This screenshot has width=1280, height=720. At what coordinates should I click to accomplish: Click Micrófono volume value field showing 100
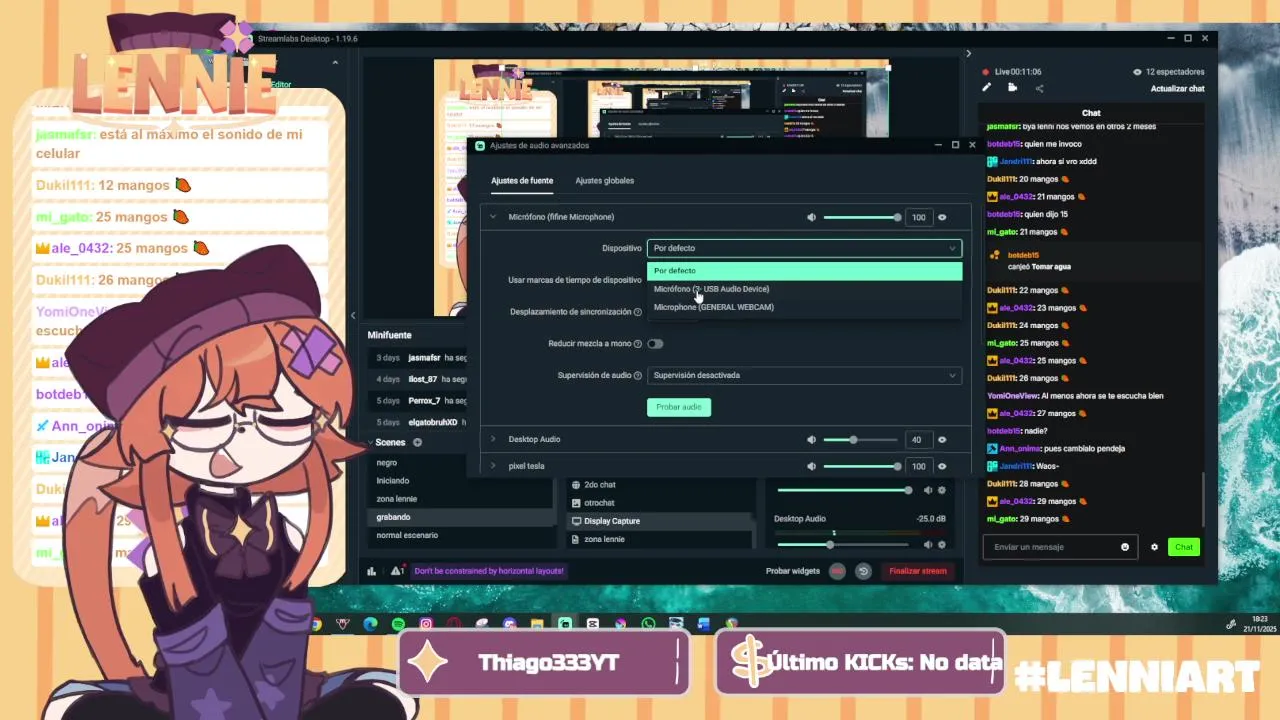(x=918, y=217)
